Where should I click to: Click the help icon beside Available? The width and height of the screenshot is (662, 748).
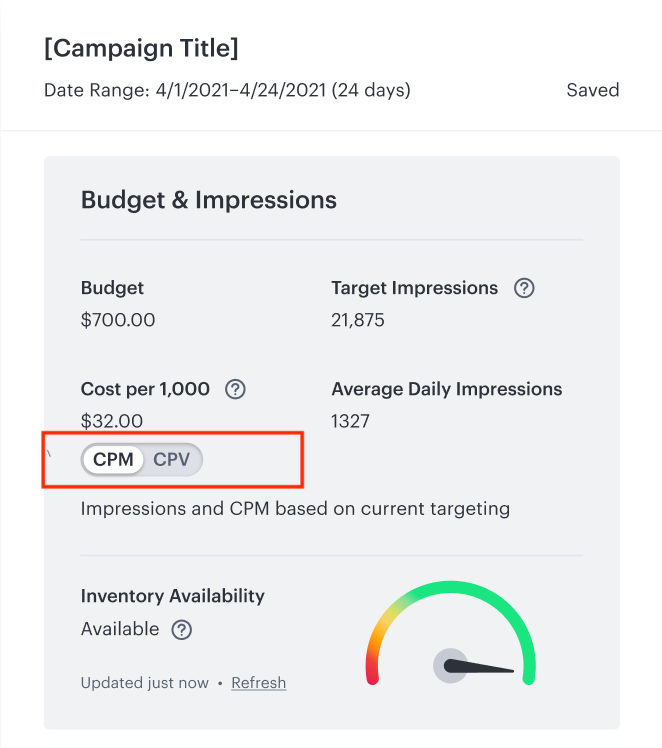coord(182,630)
